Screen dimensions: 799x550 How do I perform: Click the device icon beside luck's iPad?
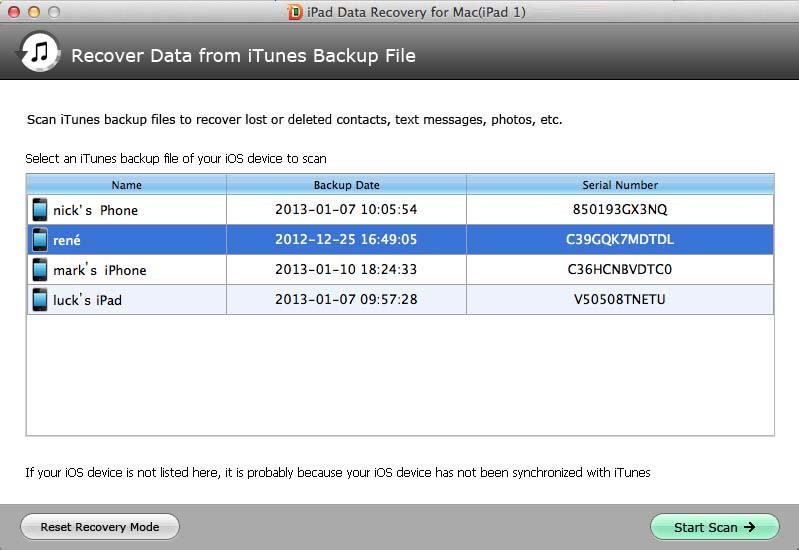click(x=40, y=300)
